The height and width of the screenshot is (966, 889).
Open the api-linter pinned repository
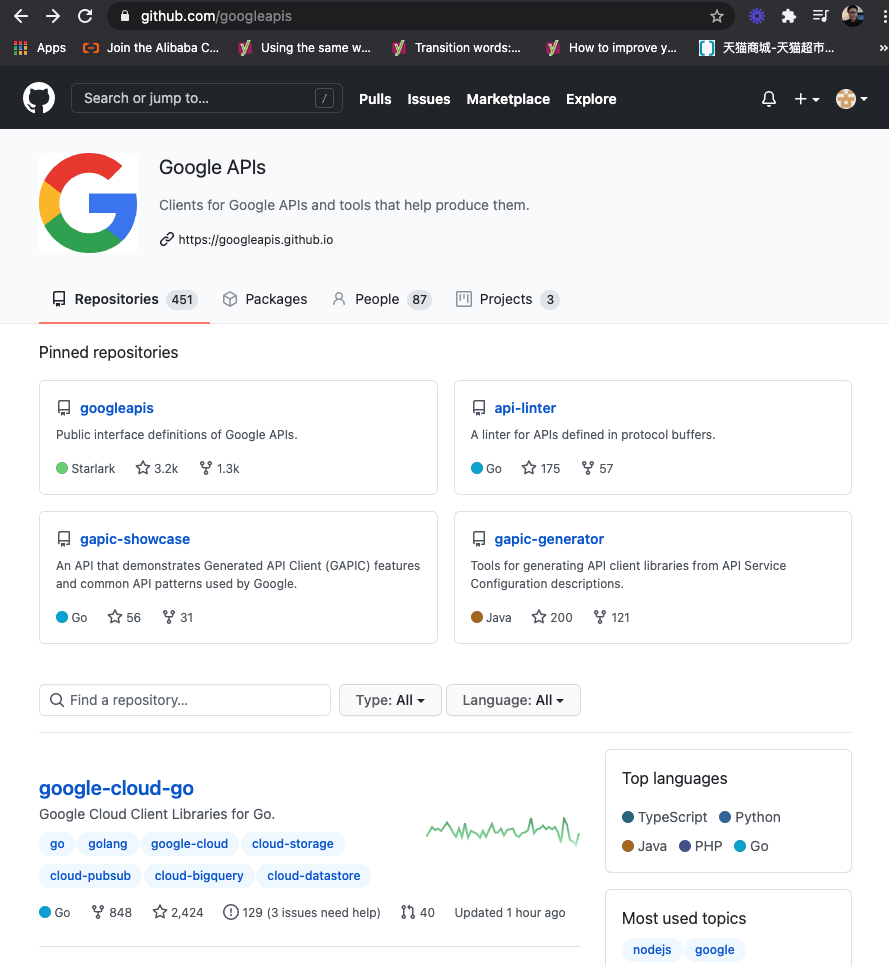coord(525,408)
